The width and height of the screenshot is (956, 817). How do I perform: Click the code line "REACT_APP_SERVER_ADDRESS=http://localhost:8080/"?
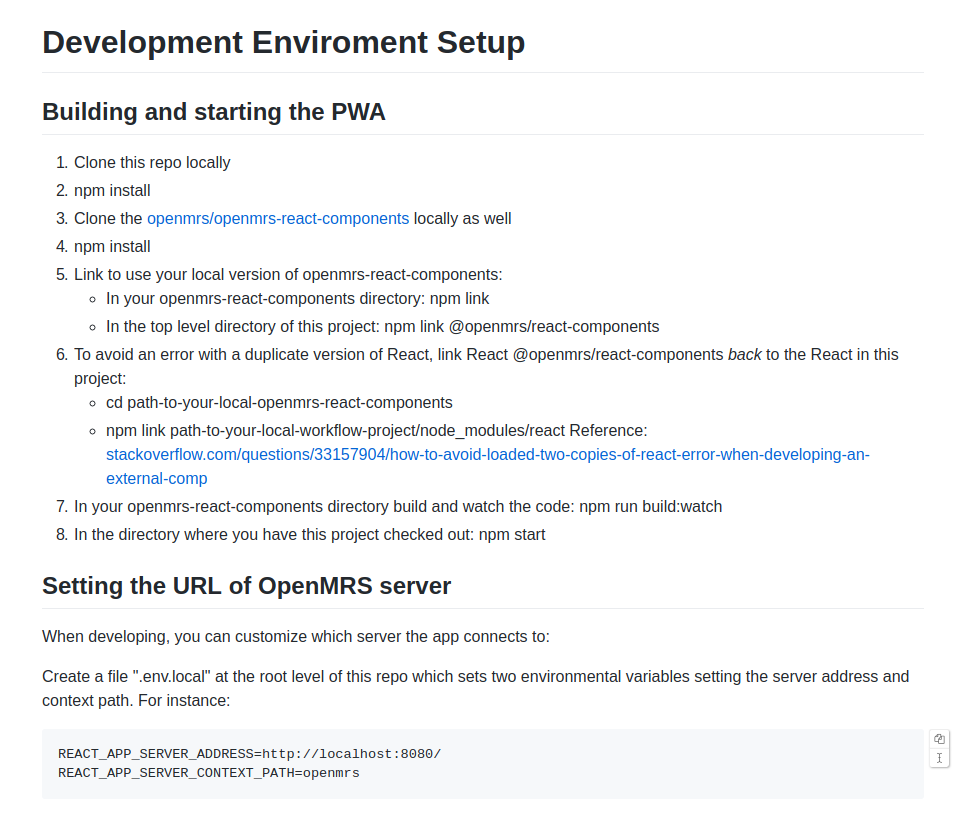click(x=249, y=754)
